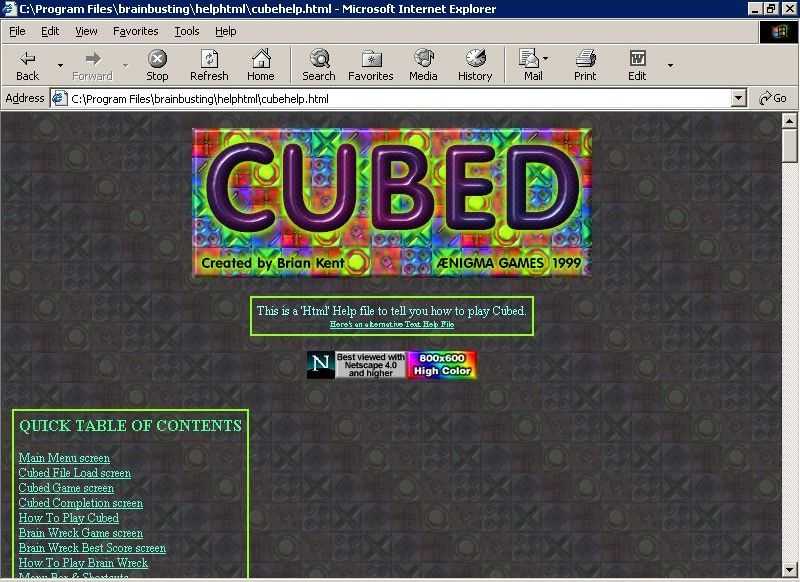The width and height of the screenshot is (800, 582).
Task: Open the Address bar dropdown list
Action: 738,98
